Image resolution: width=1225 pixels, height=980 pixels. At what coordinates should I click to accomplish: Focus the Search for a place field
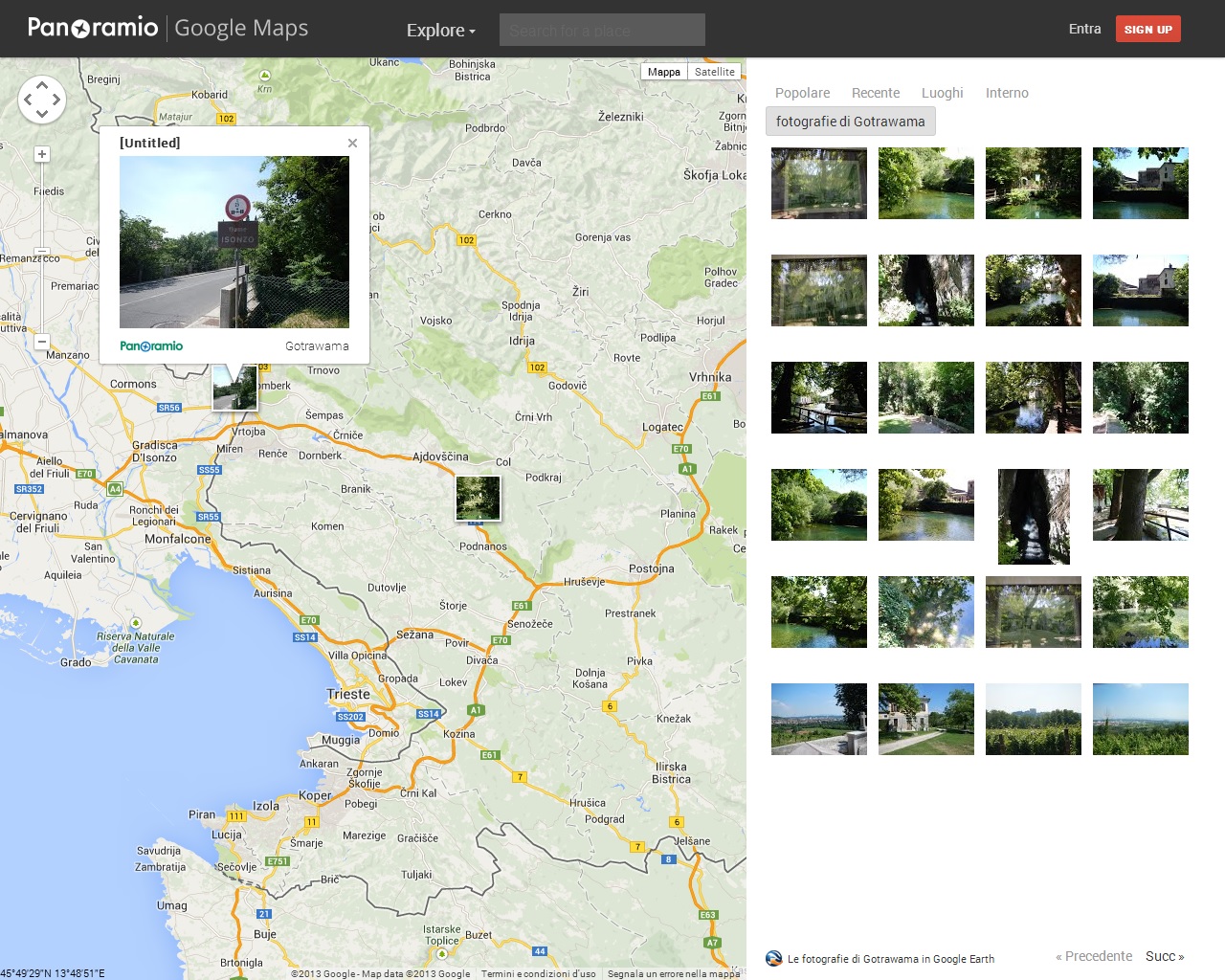tap(602, 30)
